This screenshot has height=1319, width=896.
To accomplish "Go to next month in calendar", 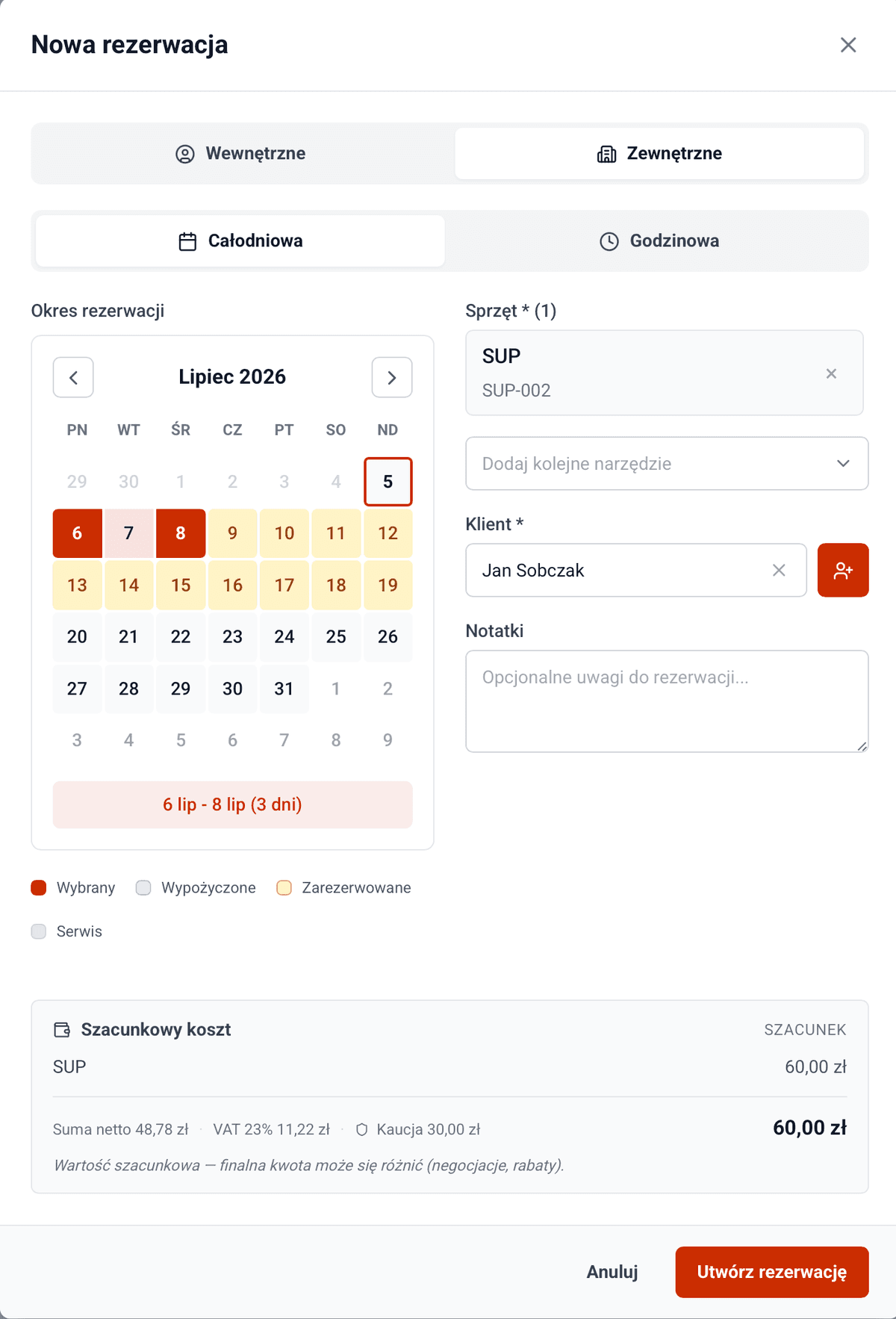I will click(x=392, y=377).
